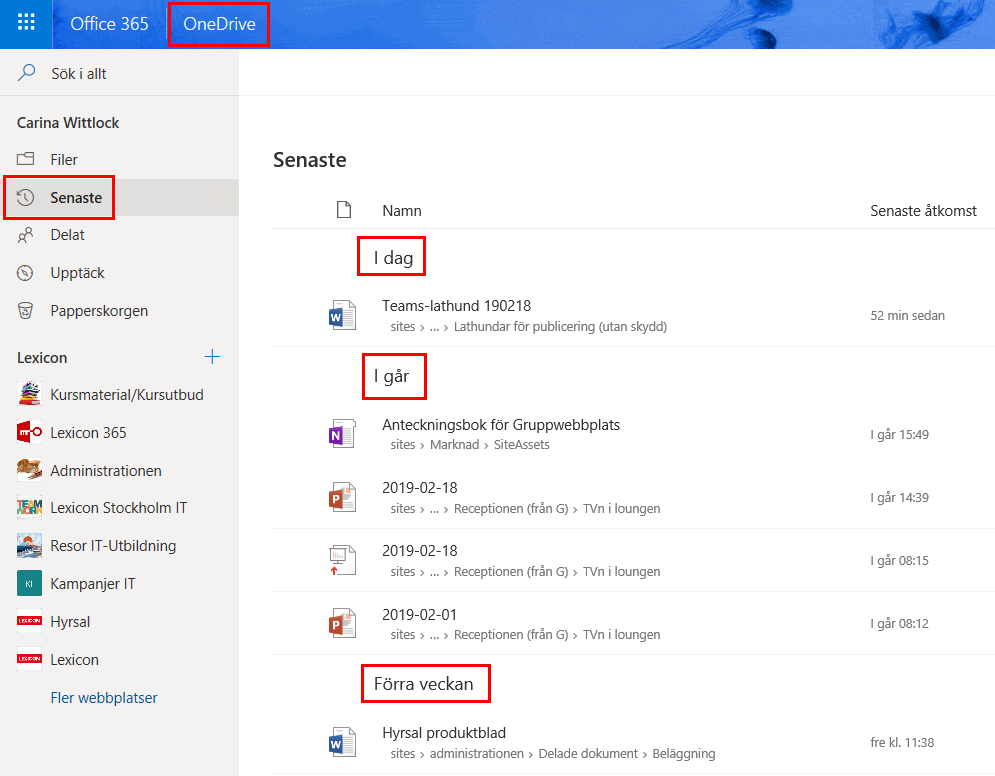Click the Kursmaterial/Kursutbud site icon
Viewport: 995px width, 776px height.
pos(29,394)
